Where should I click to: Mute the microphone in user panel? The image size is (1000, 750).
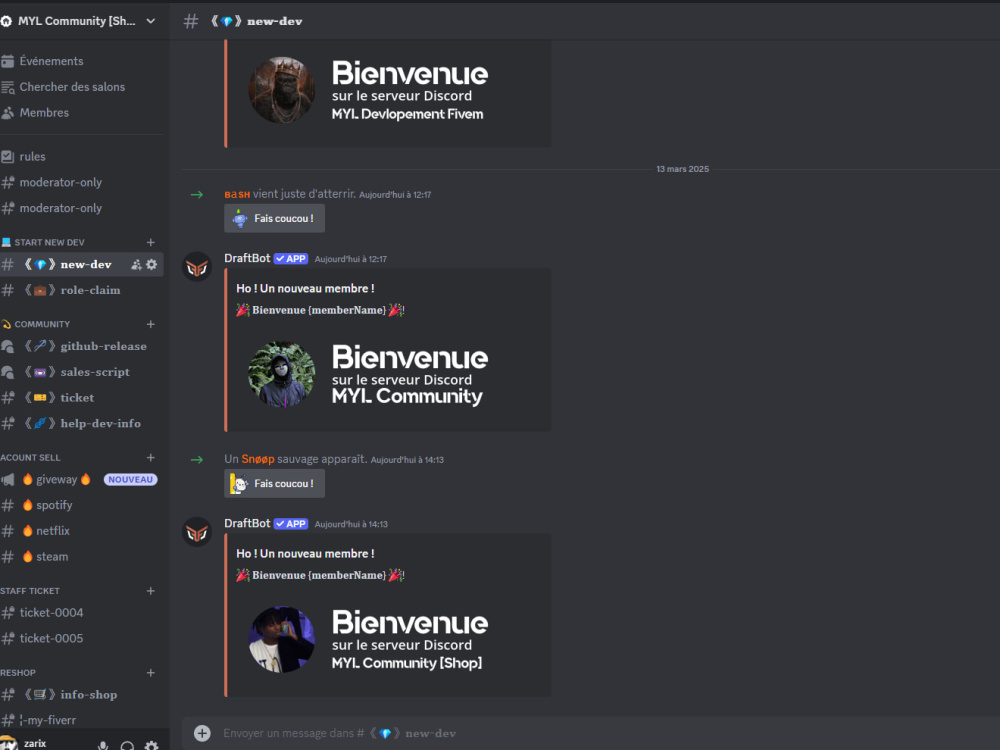tap(103, 745)
